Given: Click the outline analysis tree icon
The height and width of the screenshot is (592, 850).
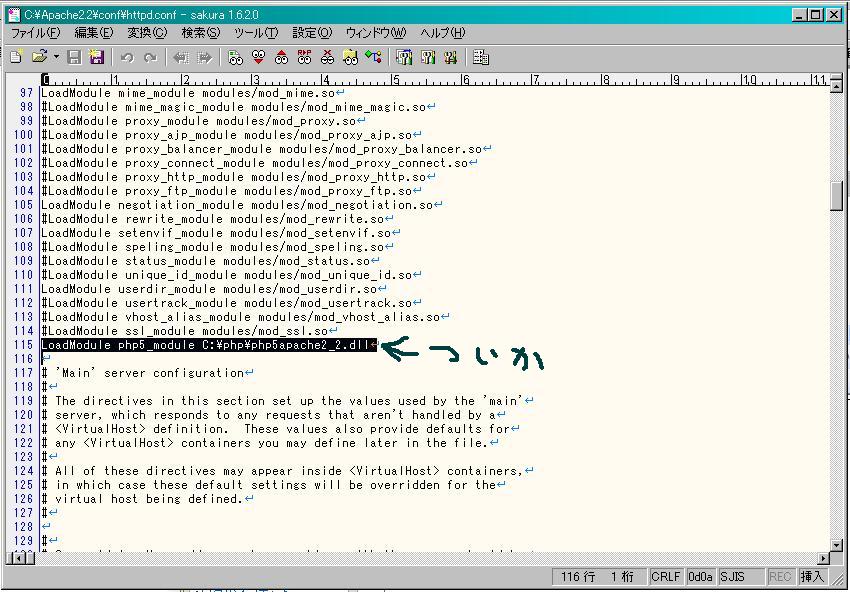Looking at the screenshot, I should (374, 57).
